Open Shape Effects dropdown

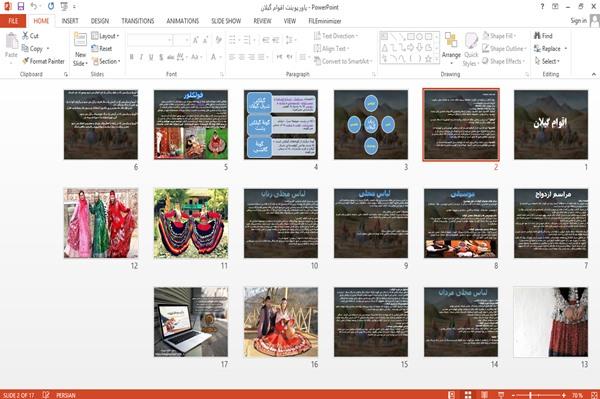(x=503, y=61)
